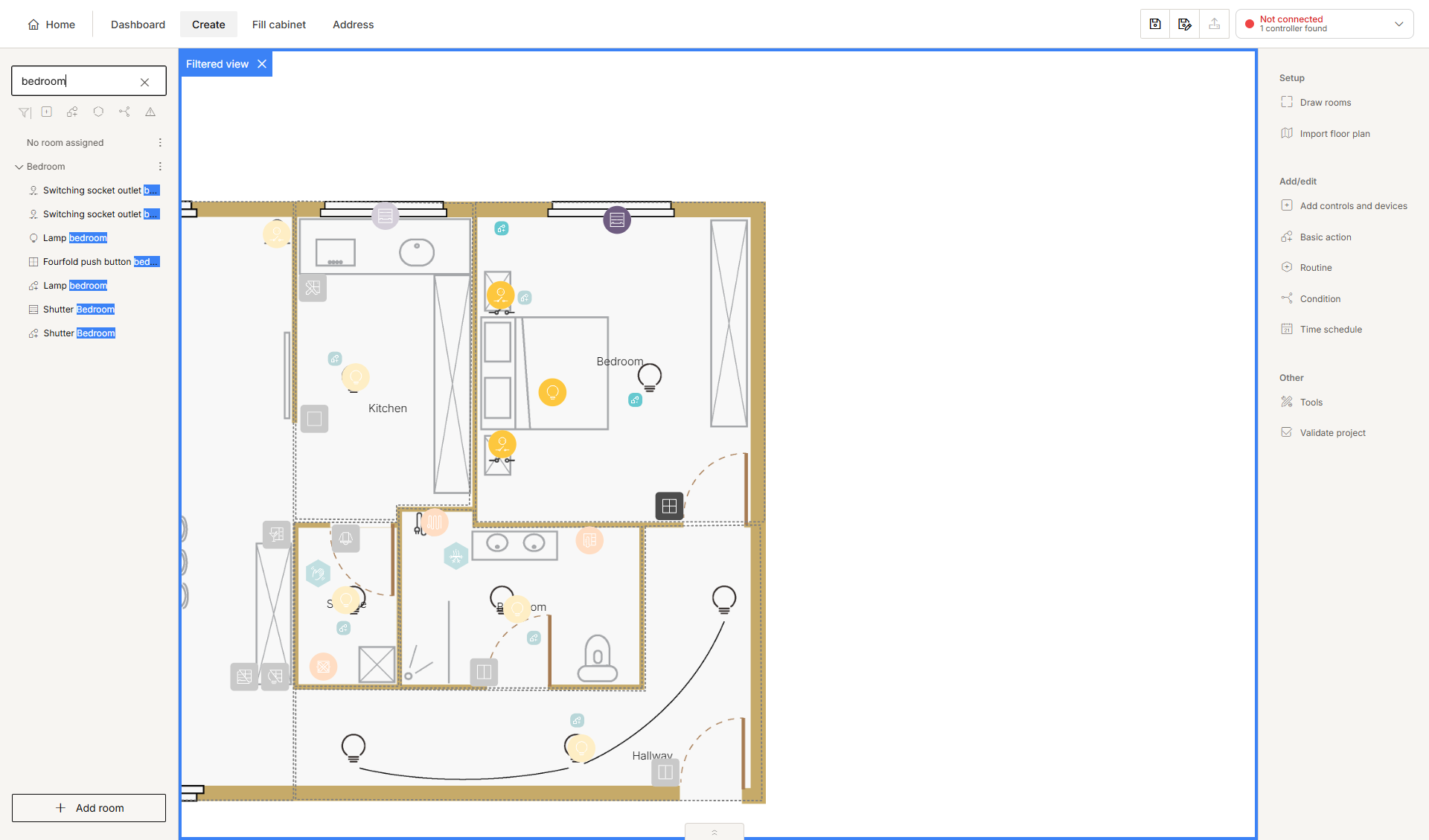Screen dimensions: 1429x840
Task: Filter list by warnings triangle icon
Action: coord(150,112)
